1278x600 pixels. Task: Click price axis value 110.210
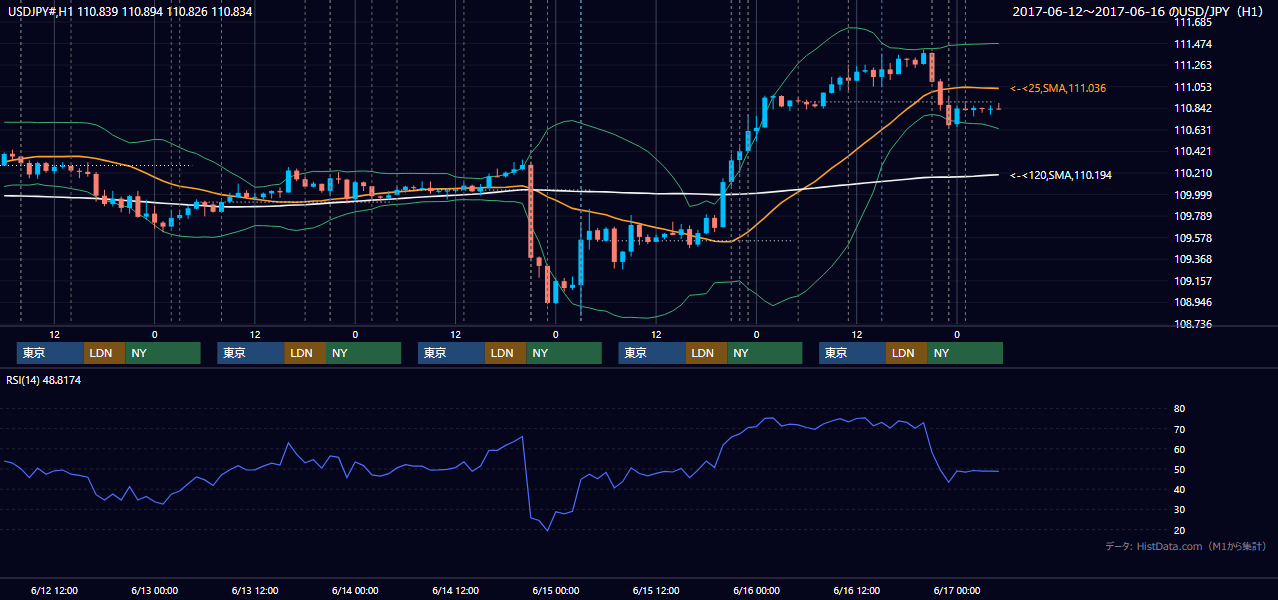tap(1193, 173)
